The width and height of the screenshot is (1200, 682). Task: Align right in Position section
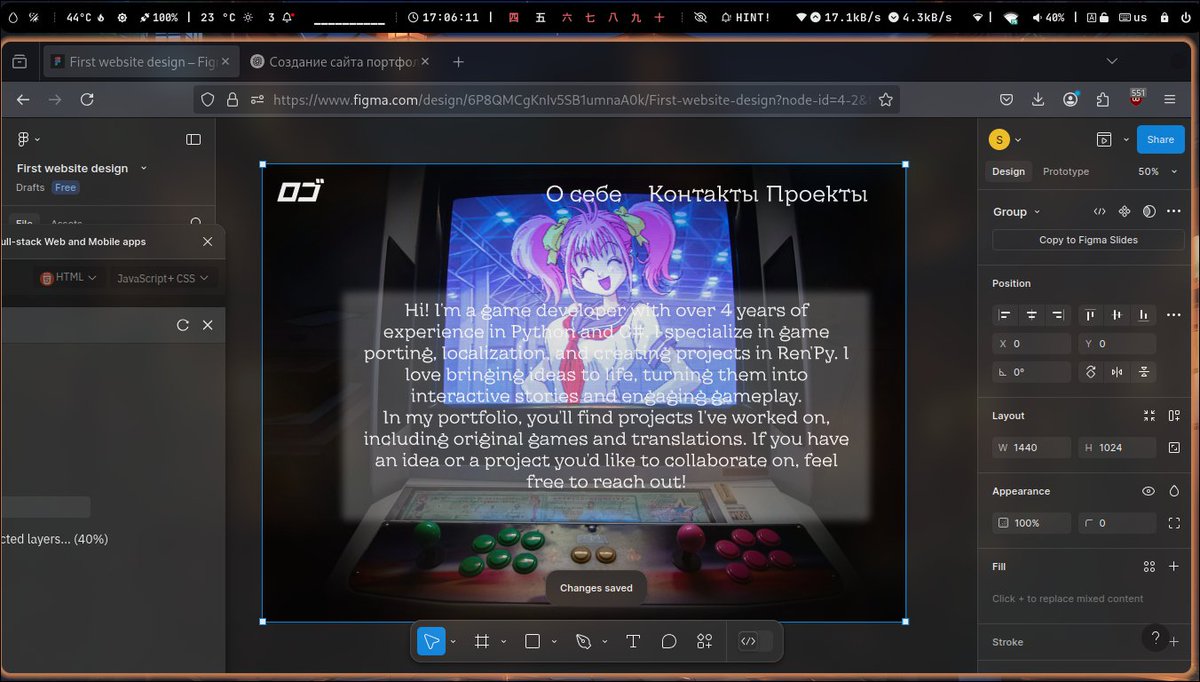(x=1057, y=315)
